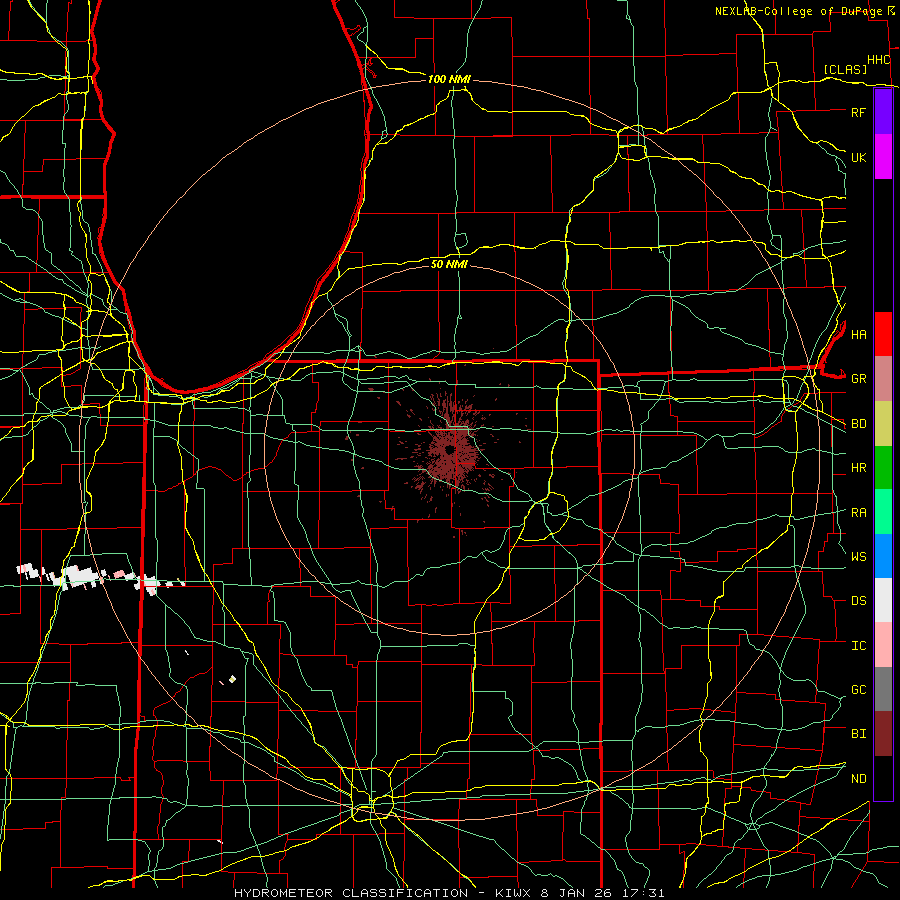Click the 'GR' legend label
Image resolution: width=900 pixels, height=900 pixels.
pos(859,379)
